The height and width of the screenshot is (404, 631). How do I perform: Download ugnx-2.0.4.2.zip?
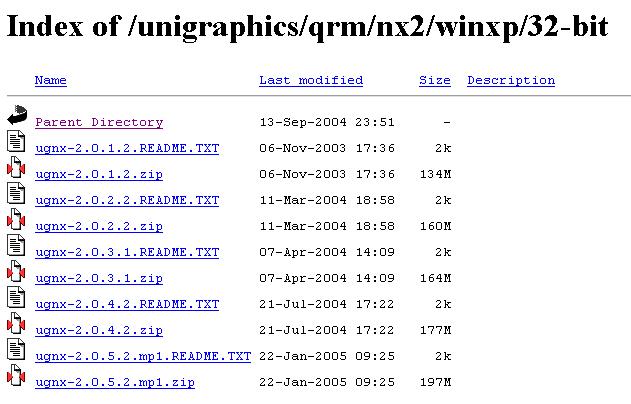99,330
